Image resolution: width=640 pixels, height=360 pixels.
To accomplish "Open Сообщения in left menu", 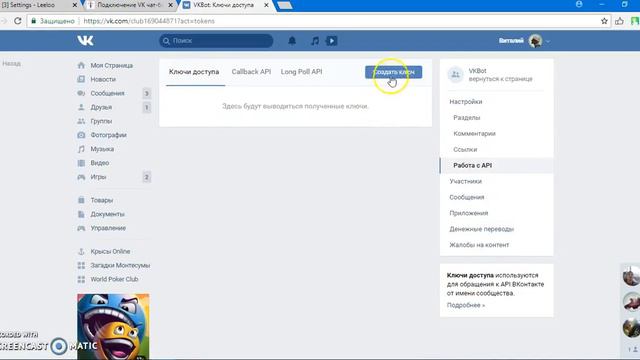I will (107, 93).
